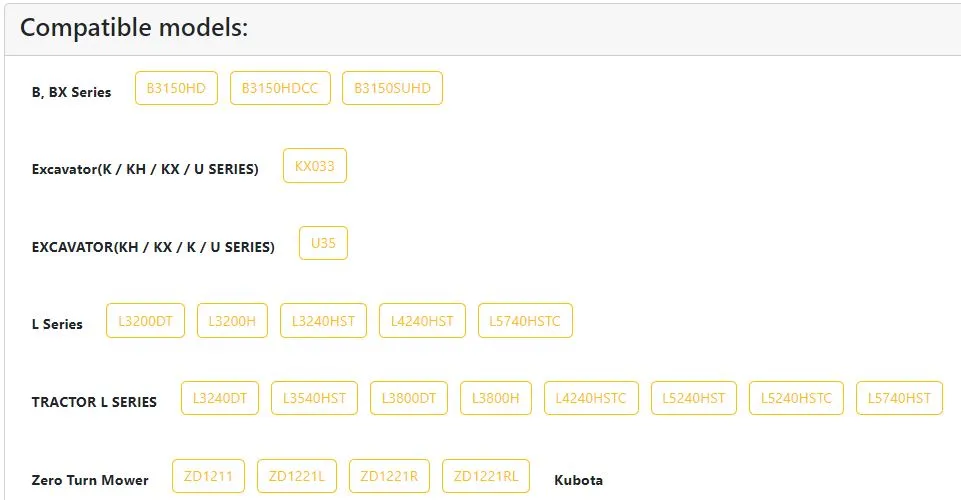This screenshot has width=961, height=500.
Task: Select the L3540HST tractor model
Action: pyautogui.click(x=314, y=398)
